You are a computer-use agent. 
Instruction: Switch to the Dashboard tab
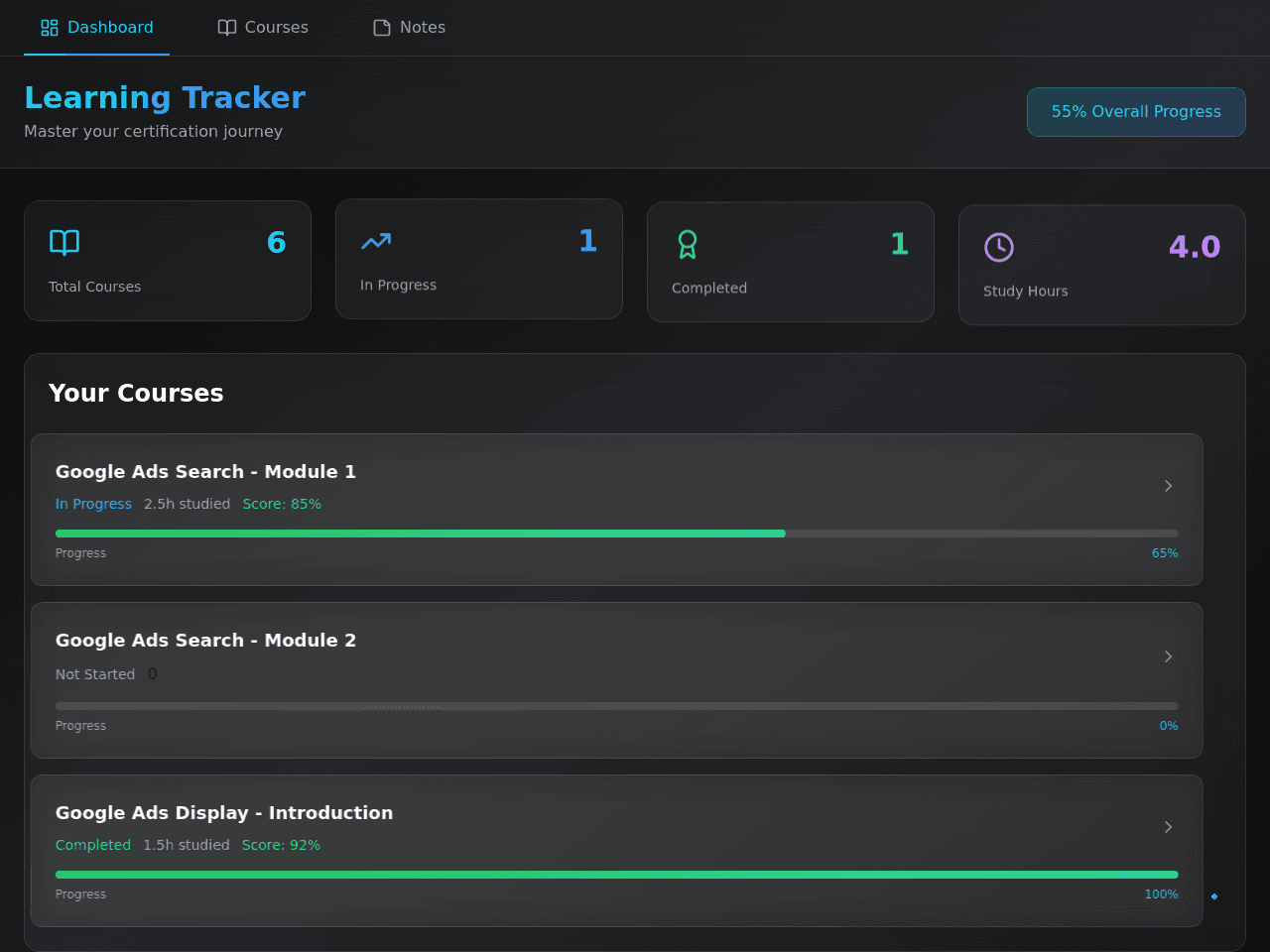click(x=97, y=28)
